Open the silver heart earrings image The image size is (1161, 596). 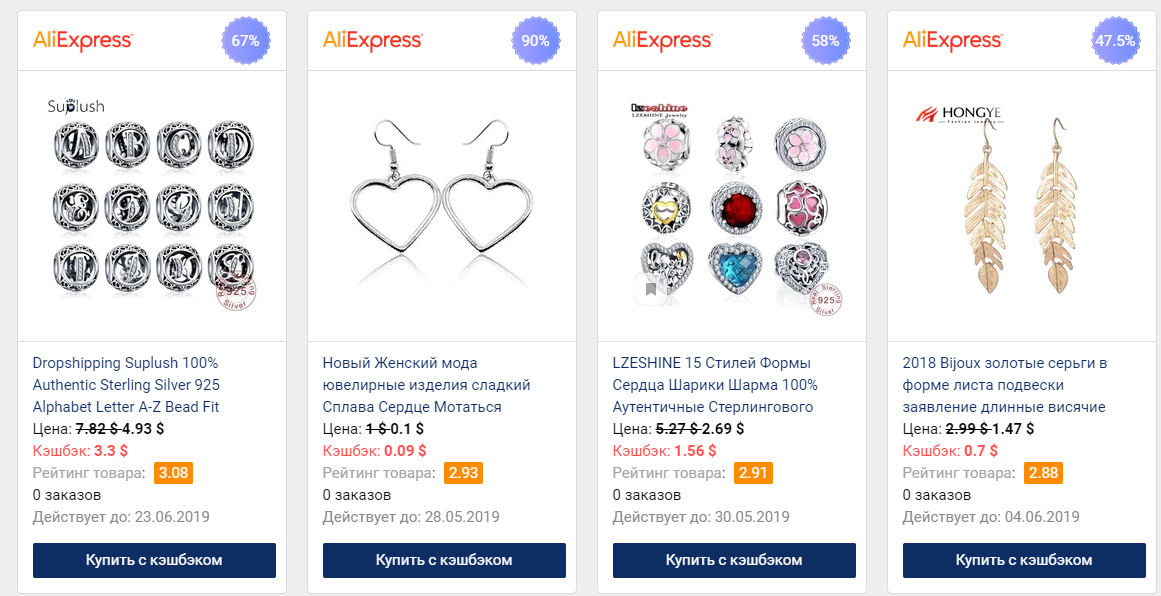442,206
